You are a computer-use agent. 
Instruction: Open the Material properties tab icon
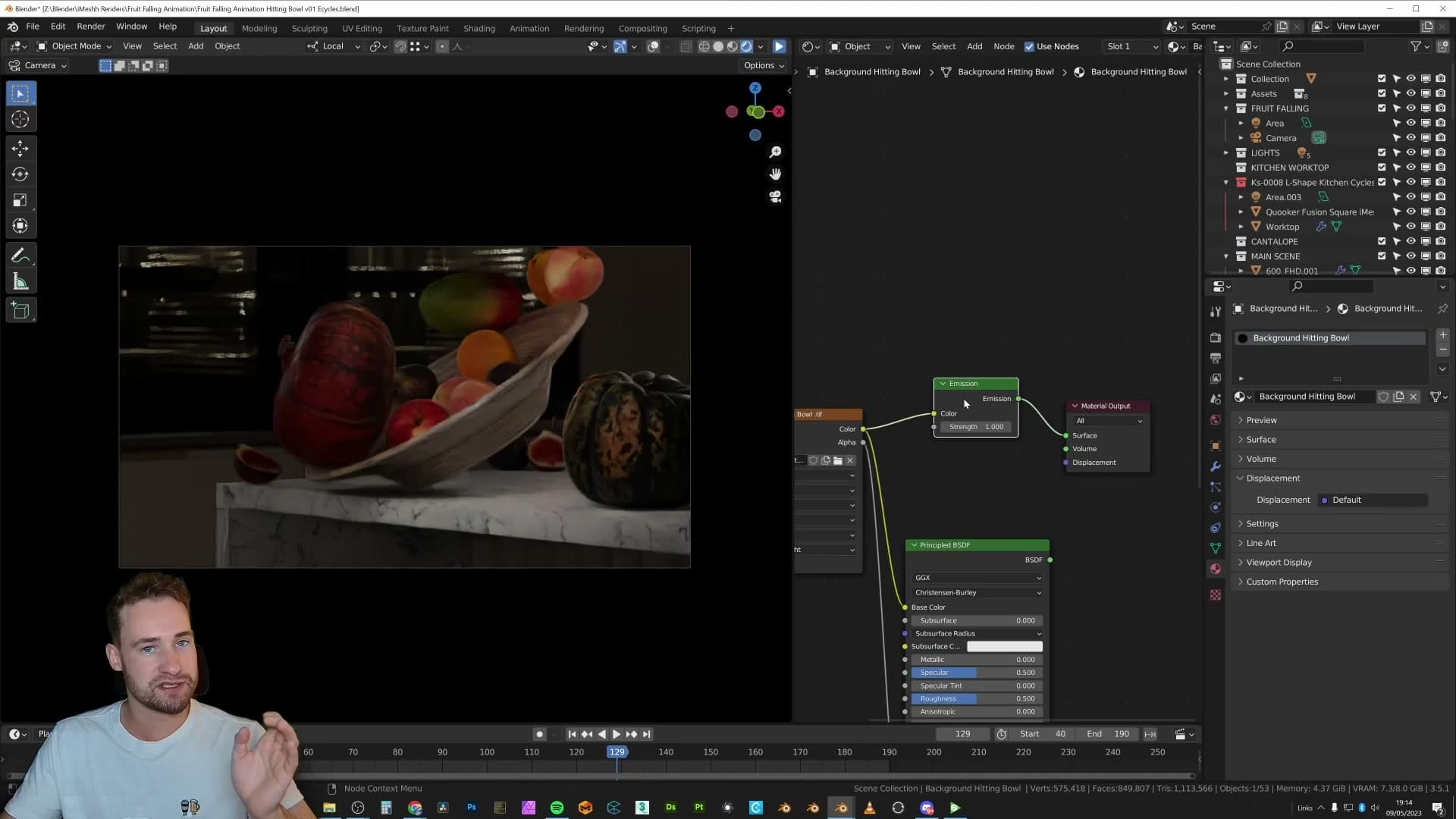click(x=1216, y=569)
